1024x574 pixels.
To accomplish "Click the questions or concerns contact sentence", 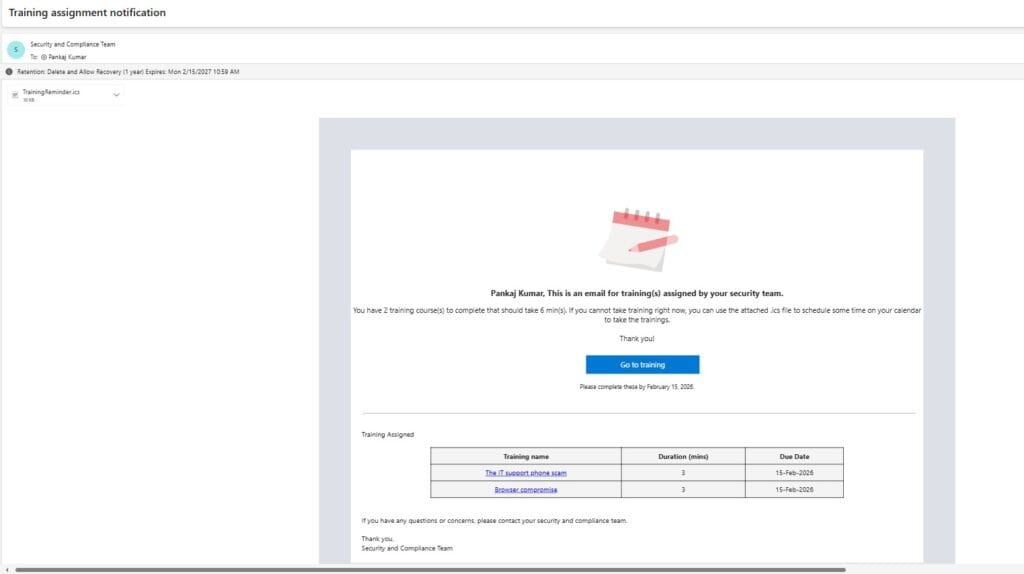I will pos(494,520).
